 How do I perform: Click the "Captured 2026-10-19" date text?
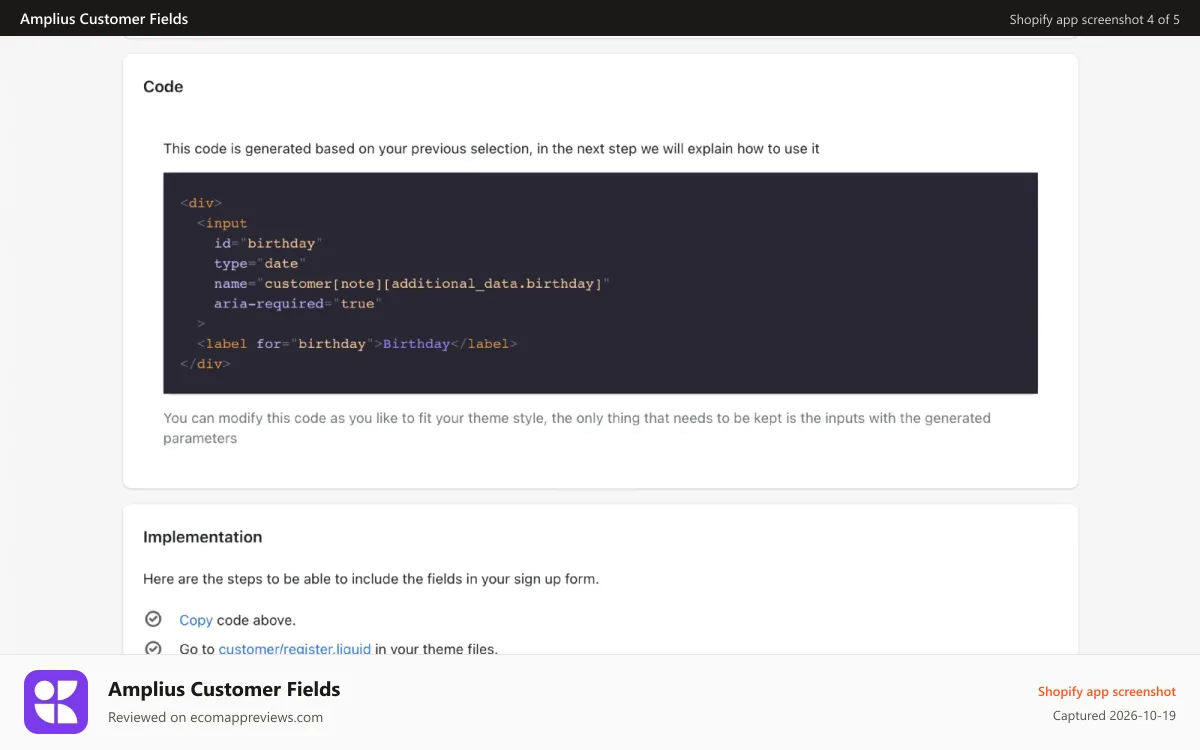[1115, 716]
